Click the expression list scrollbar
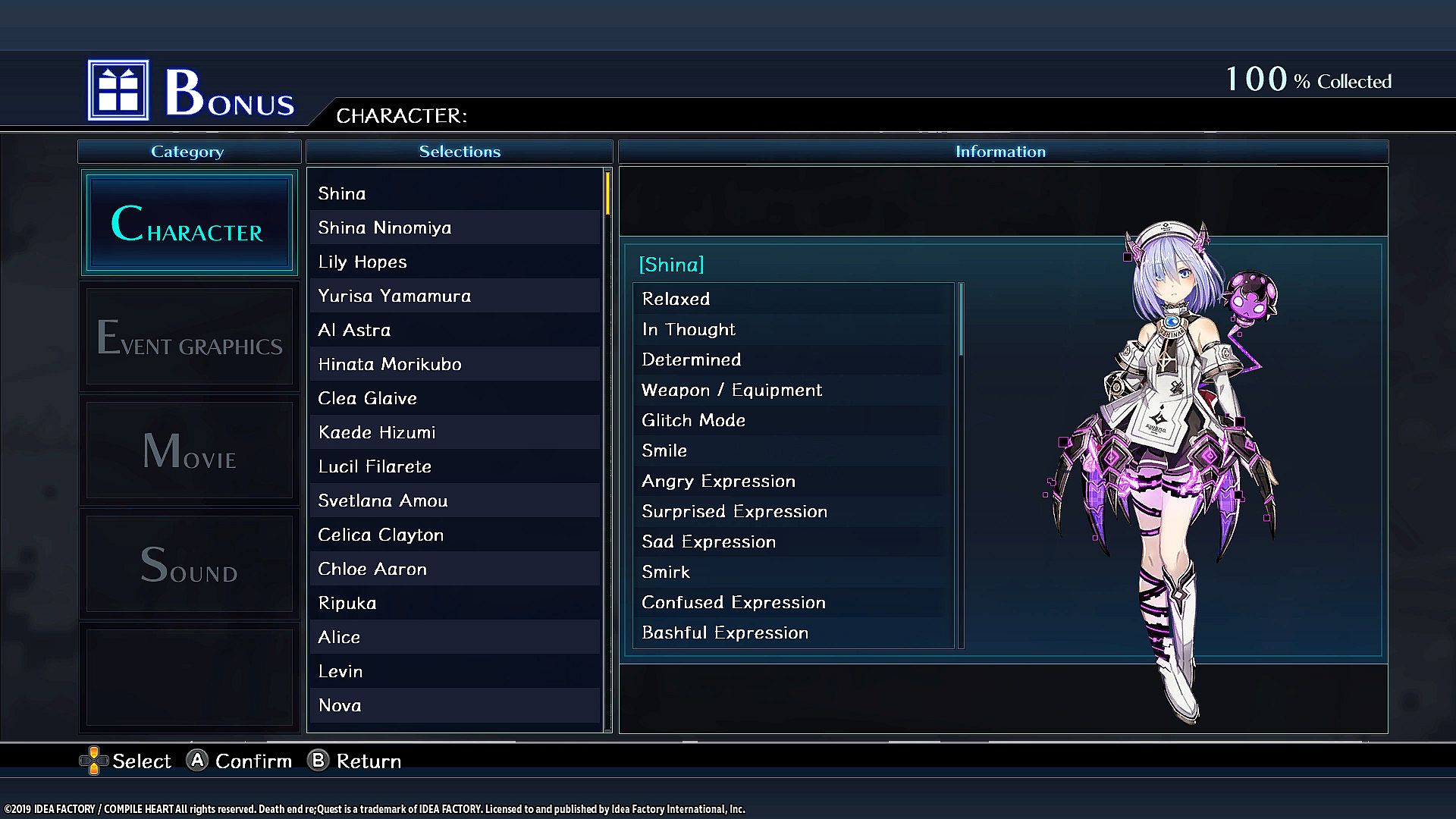Image resolution: width=1456 pixels, height=819 pixels. 961,319
